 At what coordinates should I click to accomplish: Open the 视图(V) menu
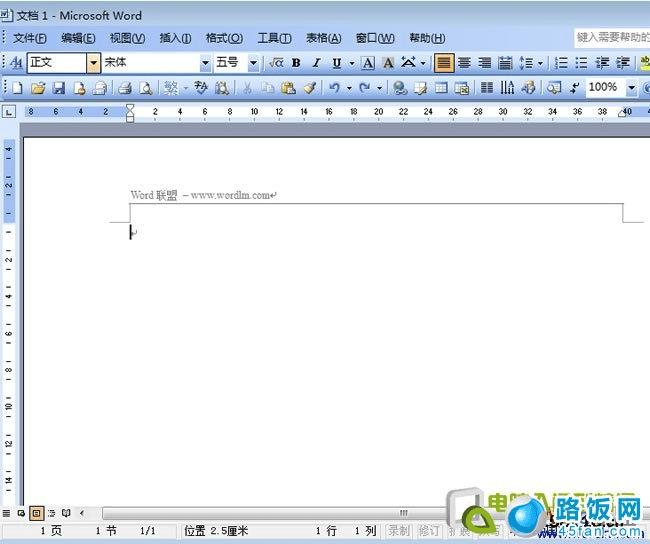(x=127, y=38)
